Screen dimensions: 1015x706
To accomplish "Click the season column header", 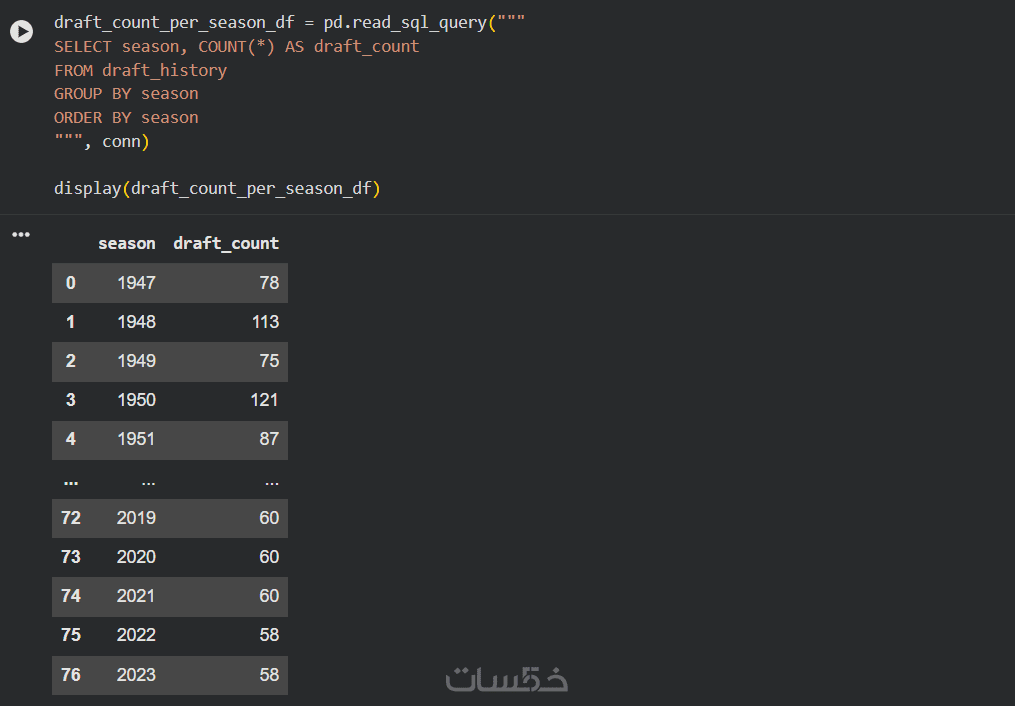I will tap(127, 243).
